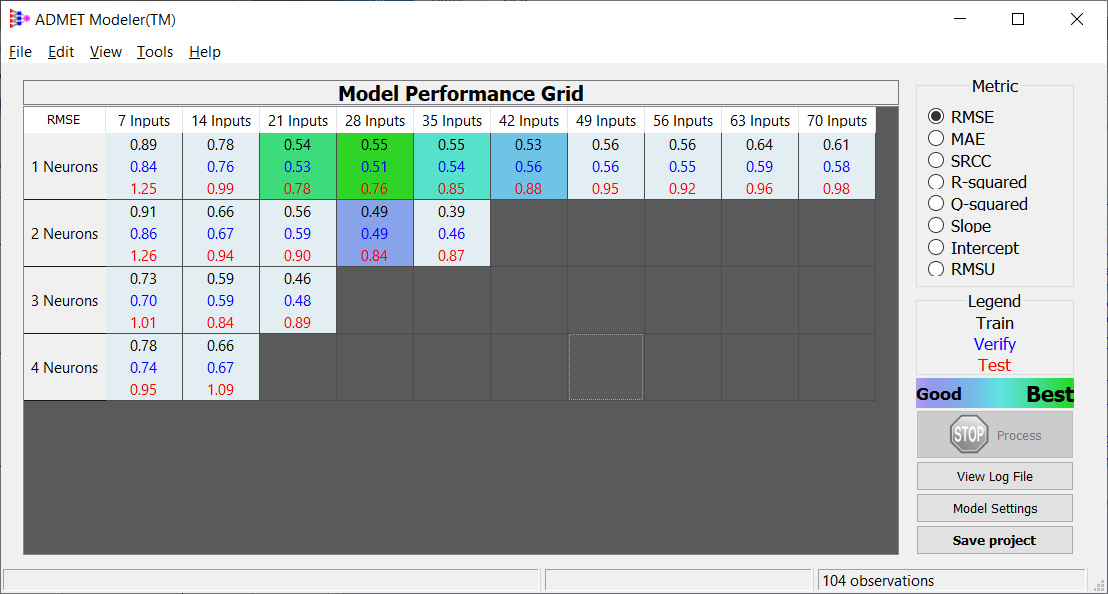Select the MAE metric radio button
The height and width of the screenshot is (594, 1108).
pyautogui.click(x=936, y=138)
